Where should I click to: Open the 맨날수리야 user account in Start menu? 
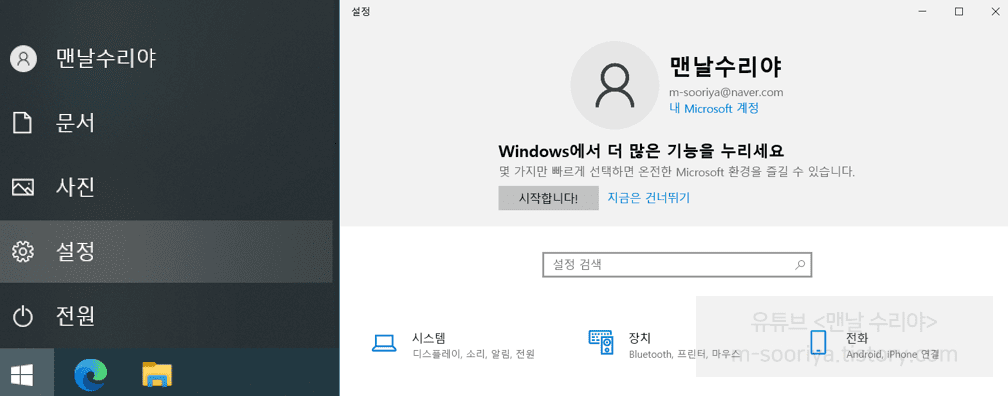pyautogui.click(x=166, y=59)
